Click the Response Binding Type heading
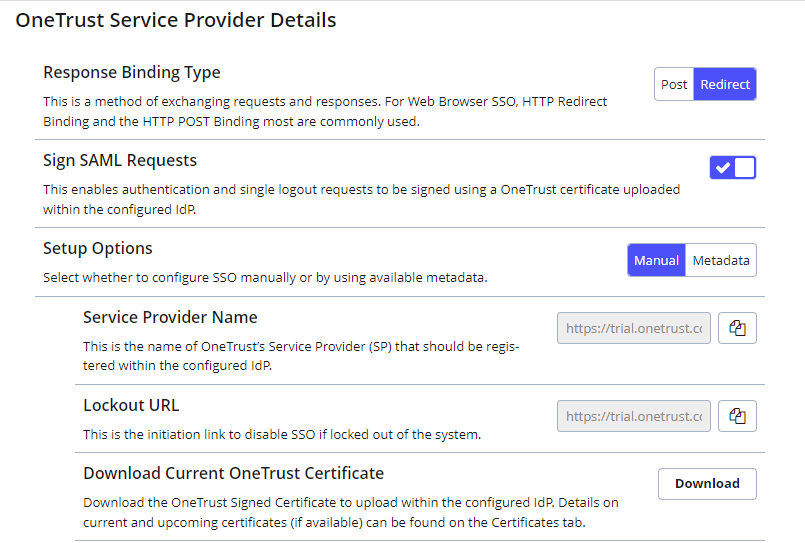This screenshot has height=543, width=805. point(132,72)
